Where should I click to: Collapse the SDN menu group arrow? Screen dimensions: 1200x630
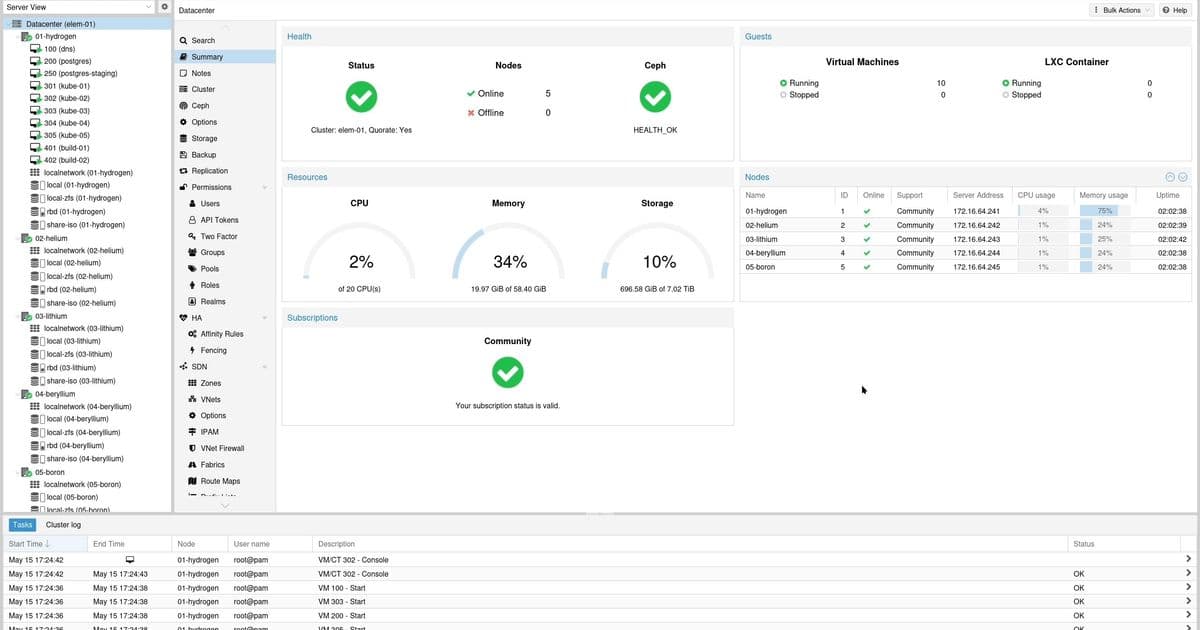click(265, 367)
